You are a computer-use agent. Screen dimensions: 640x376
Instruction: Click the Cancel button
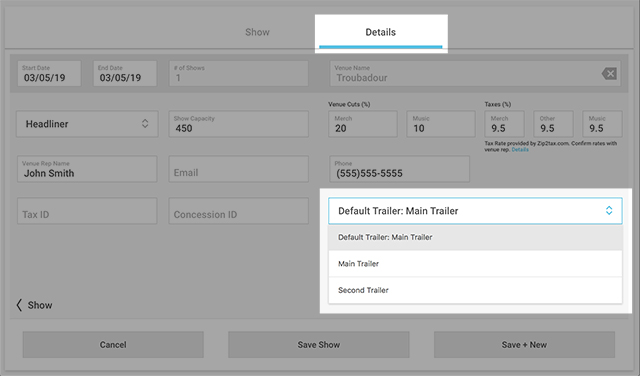pos(113,345)
